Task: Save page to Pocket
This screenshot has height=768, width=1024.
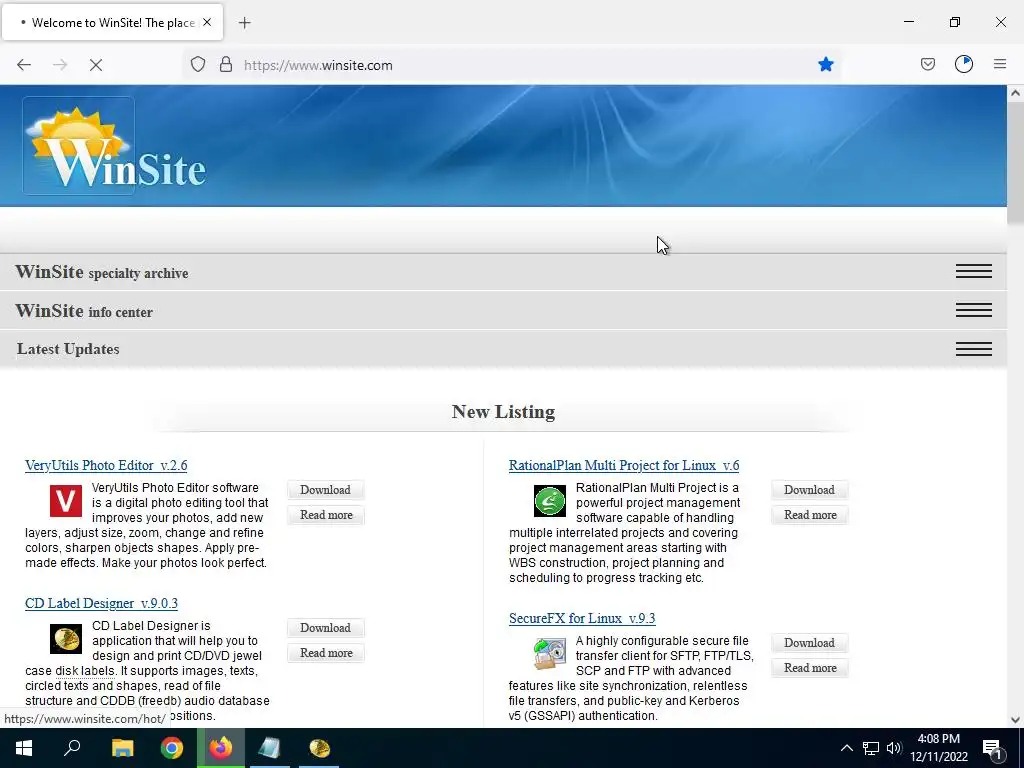Action: (x=927, y=64)
